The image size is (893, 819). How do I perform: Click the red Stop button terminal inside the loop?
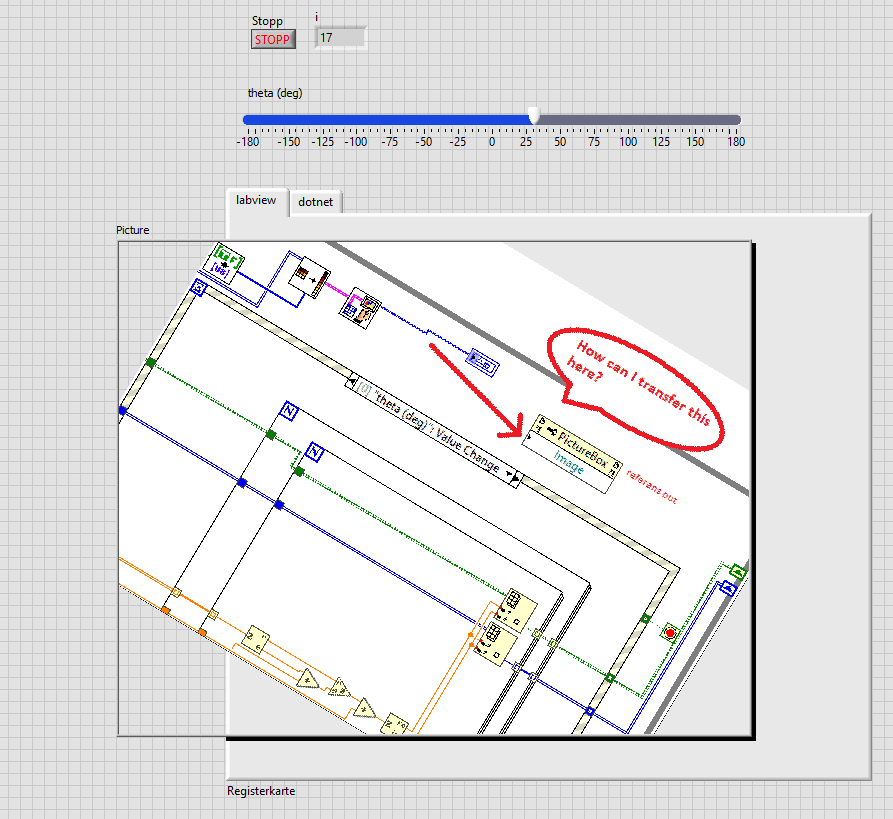(x=671, y=633)
